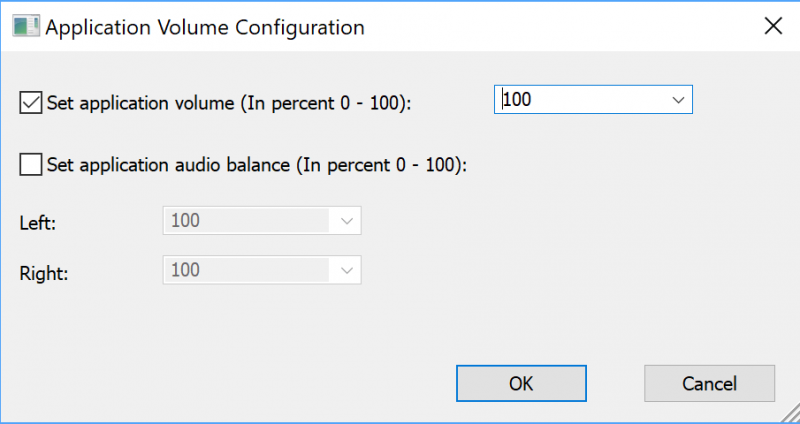The image size is (800, 424).
Task: Click the Application Volume Configuration title text
Action: (x=205, y=27)
